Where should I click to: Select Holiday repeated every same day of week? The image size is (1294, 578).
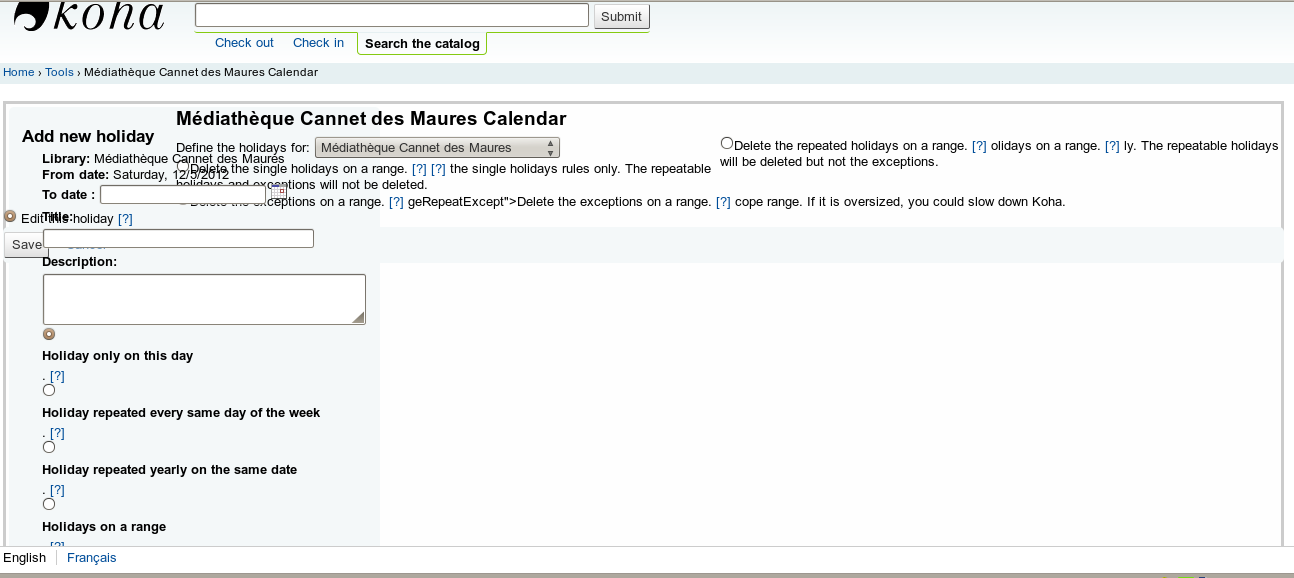[49, 390]
